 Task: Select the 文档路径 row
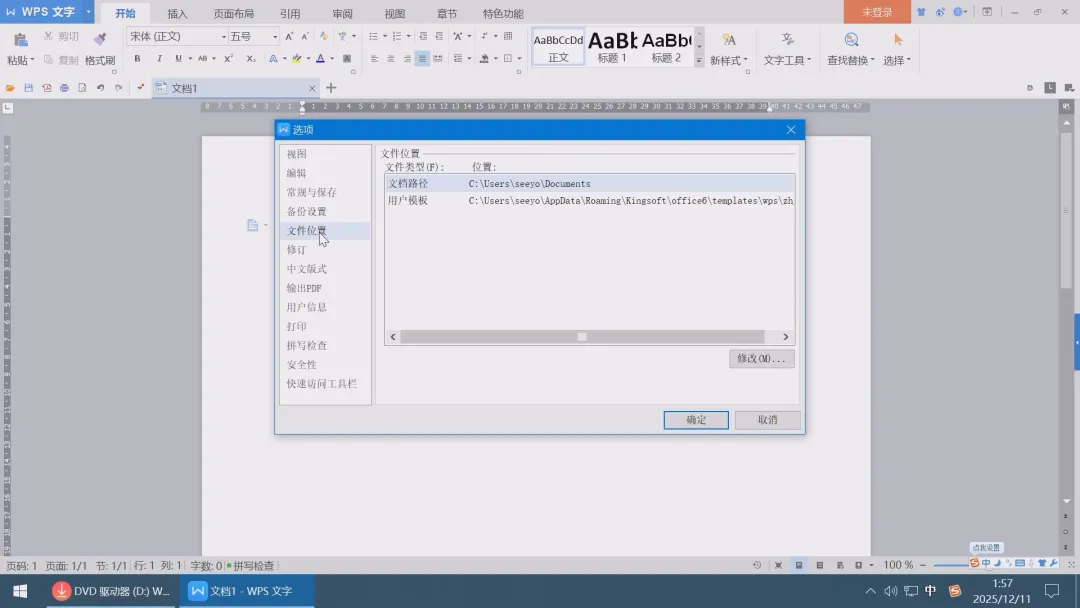pyautogui.click(x=590, y=184)
